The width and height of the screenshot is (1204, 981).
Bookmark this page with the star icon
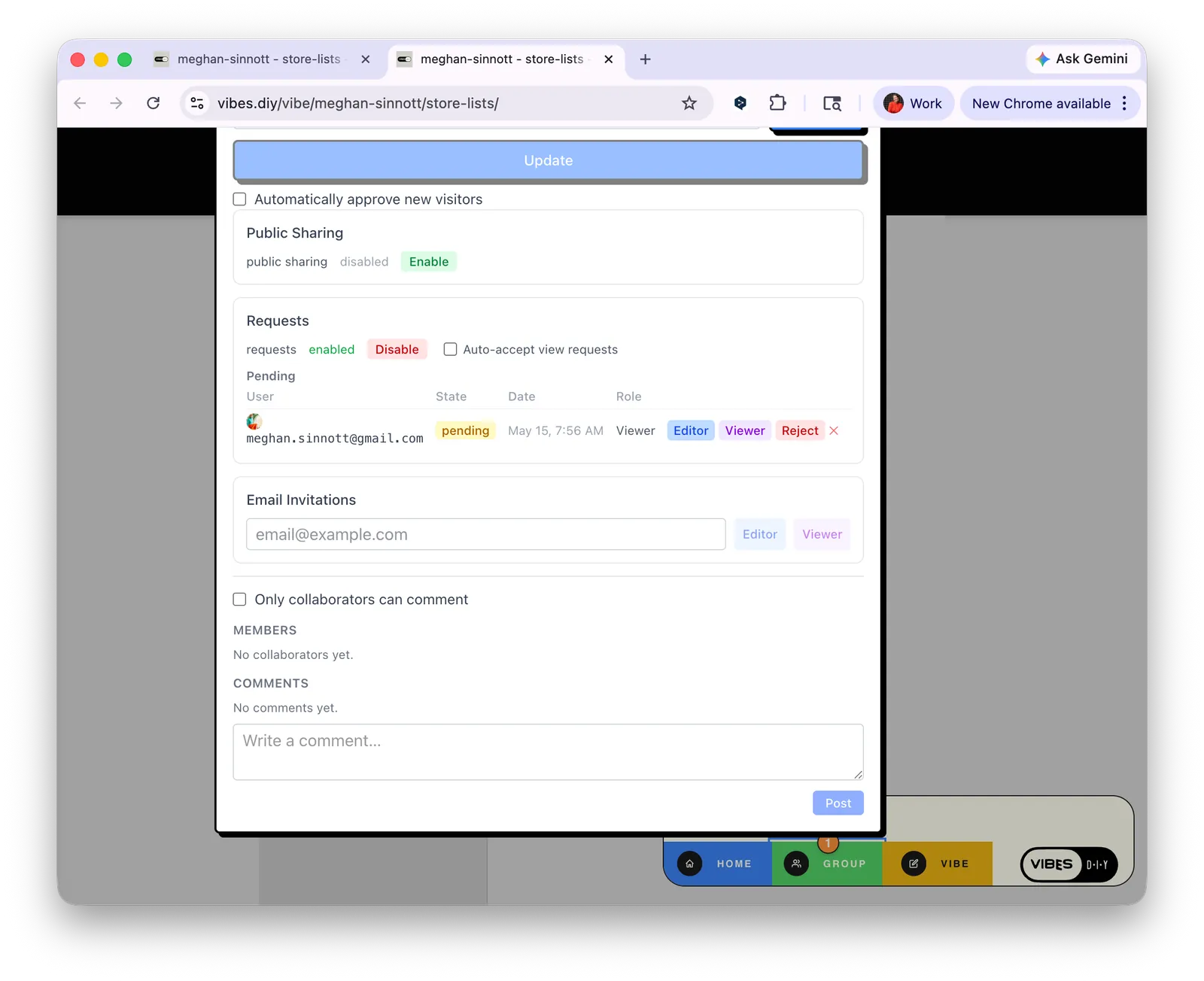(689, 103)
